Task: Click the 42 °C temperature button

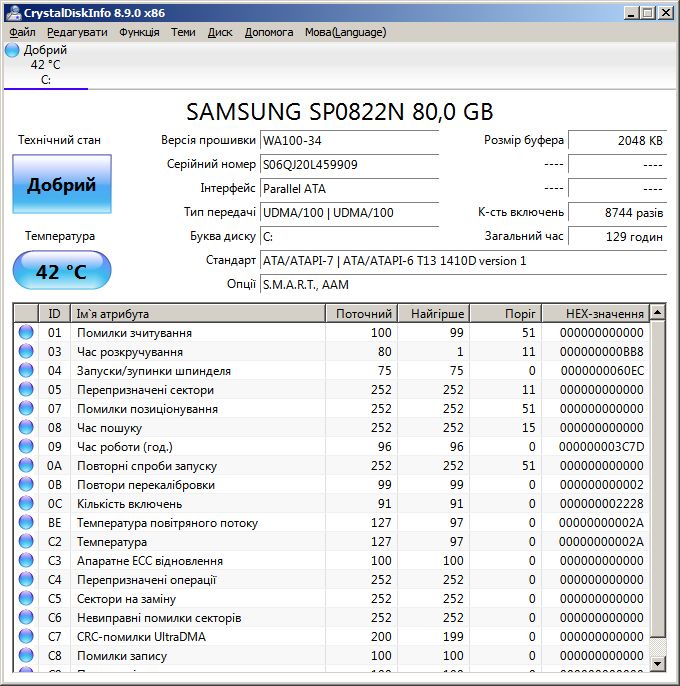Action: 62,270
